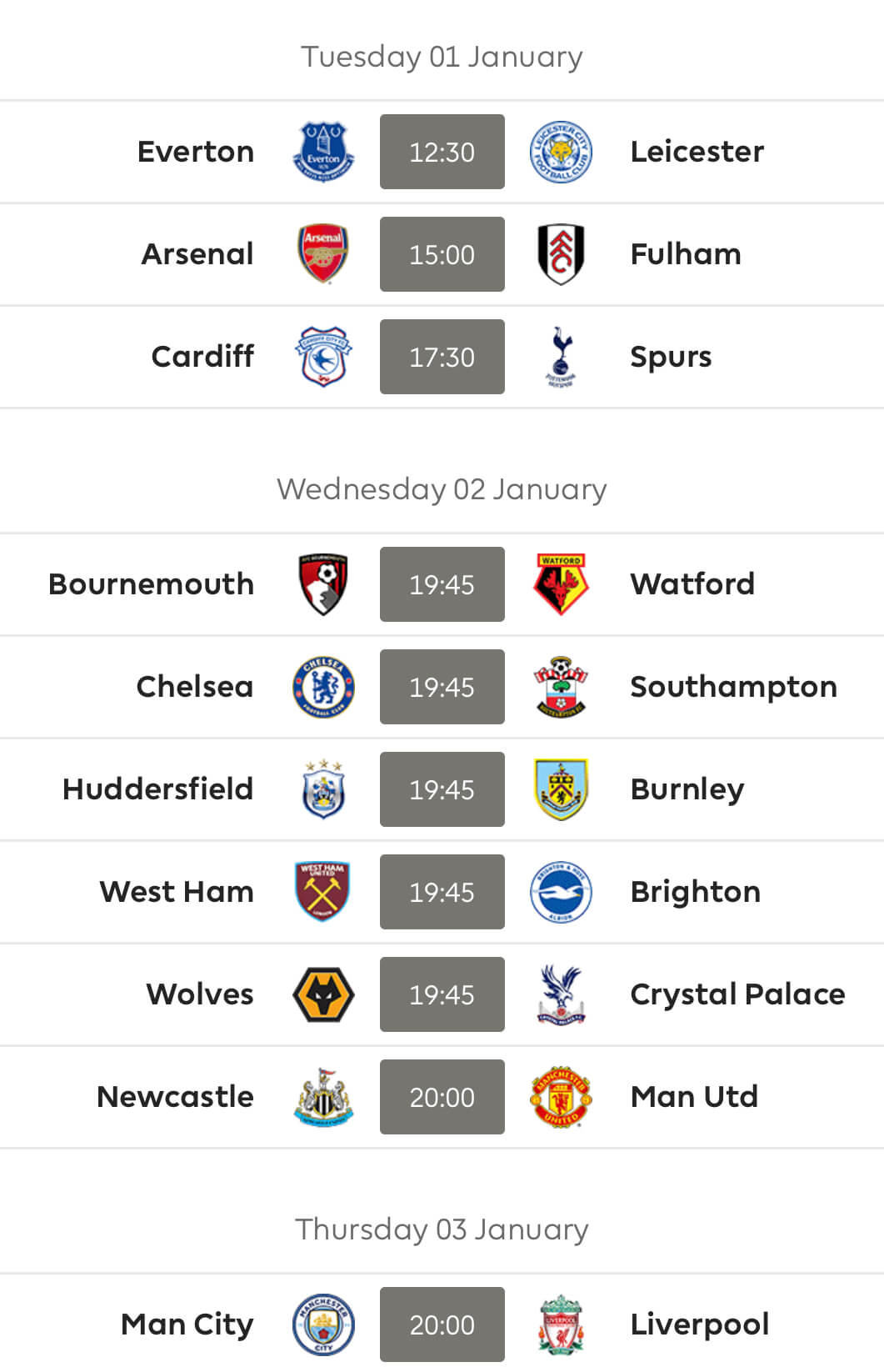Click the 17:30 Cardiff vs Spurs time
The height and width of the screenshot is (1372, 884).
(442, 357)
